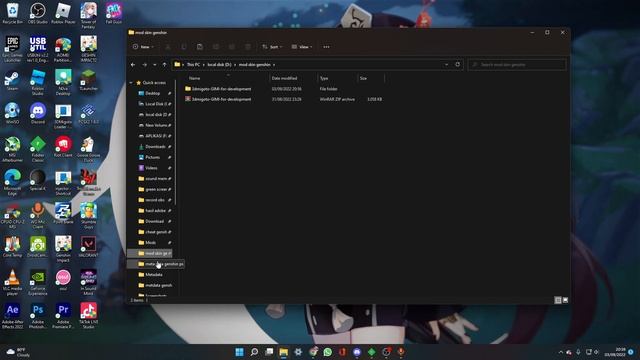Viewport: 640px width, 360px height.
Task: Open Downloads in Quick access
Action: coord(155,147)
